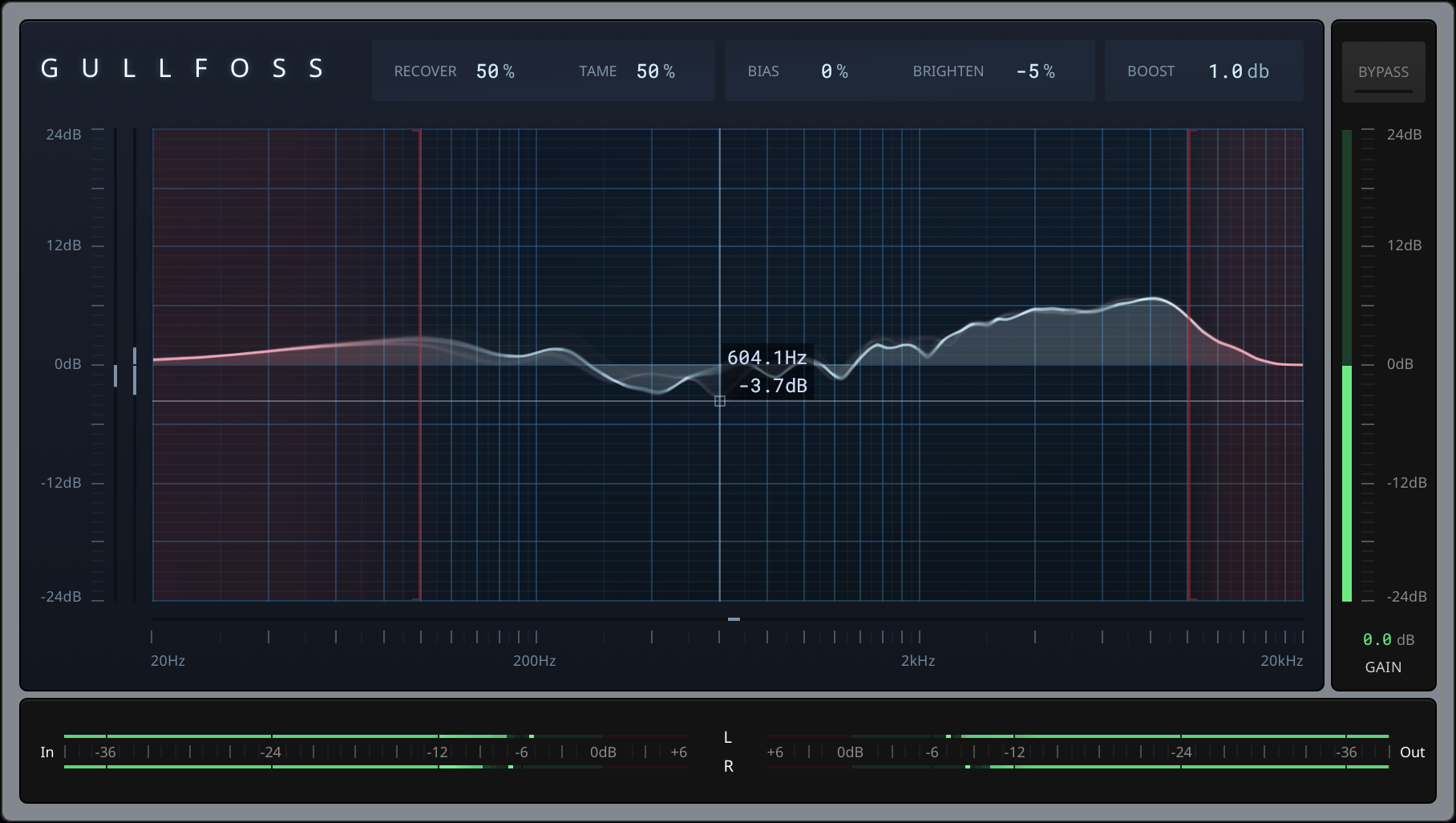
Task: Click the TAME 50 % value
Action: pos(656,71)
